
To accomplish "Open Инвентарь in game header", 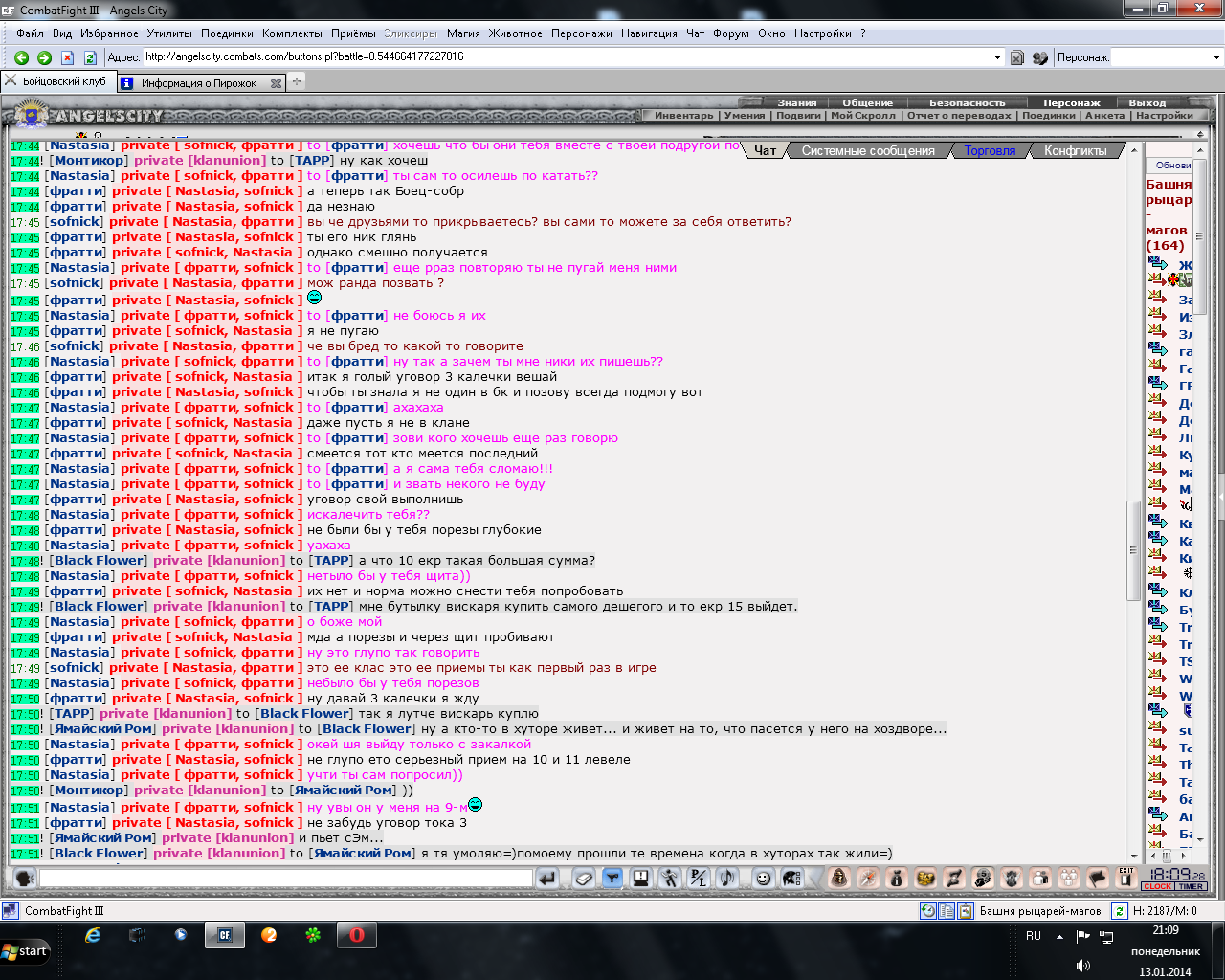I will [x=684, y=116].
